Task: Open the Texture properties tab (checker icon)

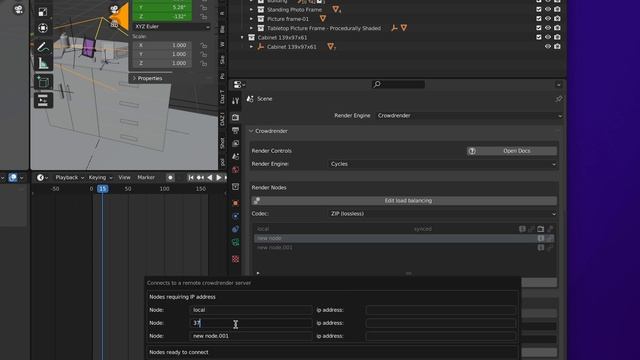Action: tap(236, 259)
